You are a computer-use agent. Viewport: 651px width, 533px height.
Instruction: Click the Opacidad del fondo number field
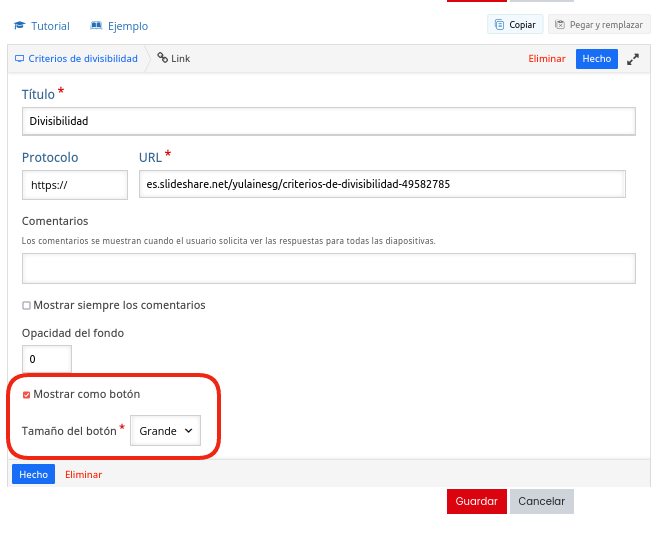pos(47,359)
